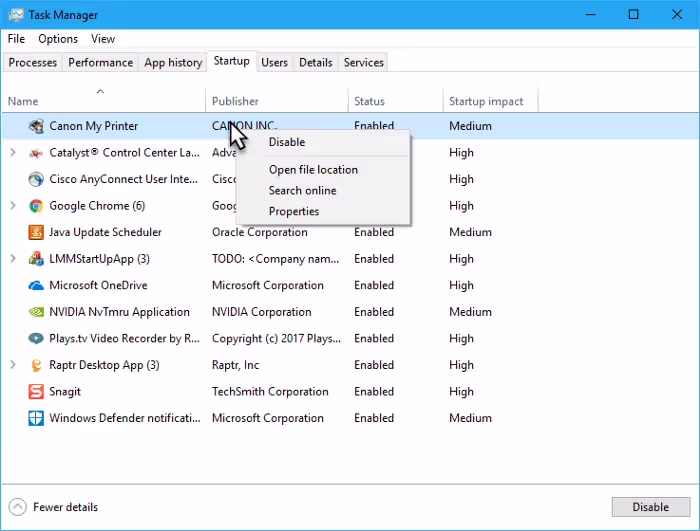
Task: Click the Task Manager title bar icon
Action: coord(16,15)
